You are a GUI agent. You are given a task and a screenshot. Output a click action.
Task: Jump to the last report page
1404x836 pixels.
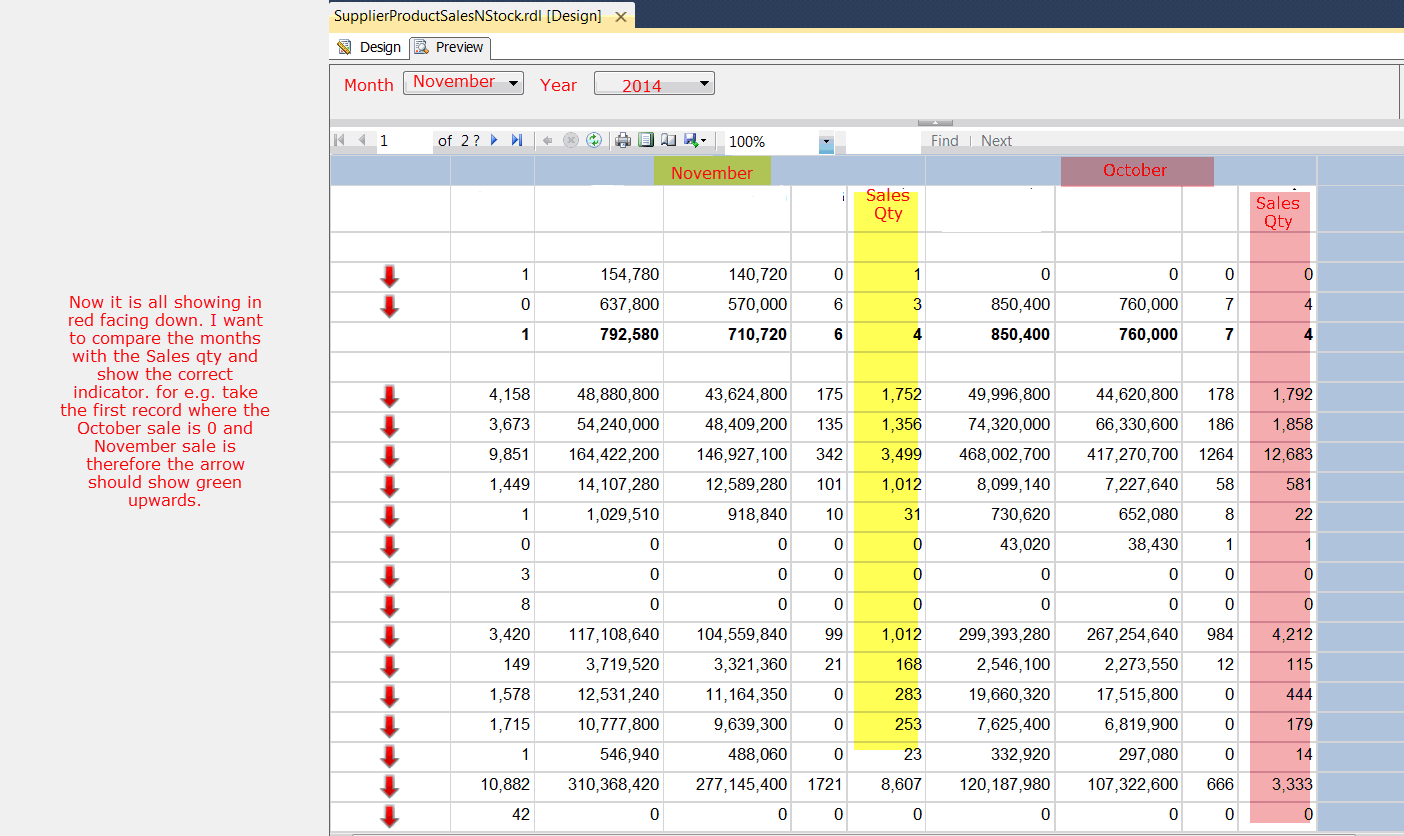(517, 140)
